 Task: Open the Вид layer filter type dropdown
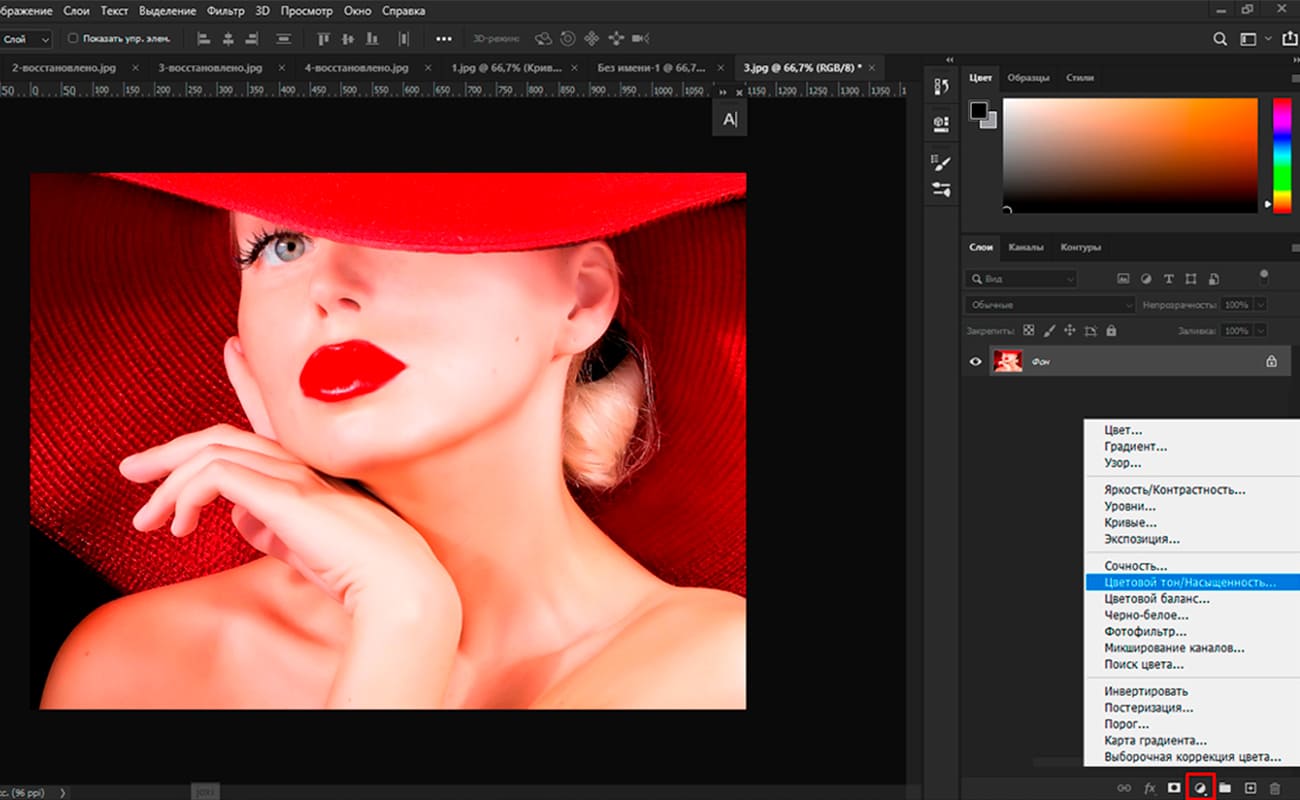click(x=1022, y=278)
